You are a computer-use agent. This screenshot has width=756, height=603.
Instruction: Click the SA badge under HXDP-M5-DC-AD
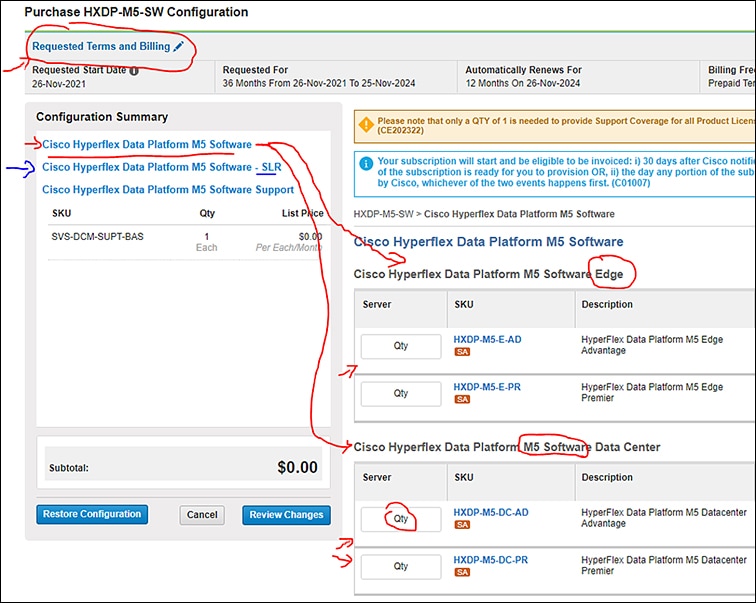tap(462, 524)
